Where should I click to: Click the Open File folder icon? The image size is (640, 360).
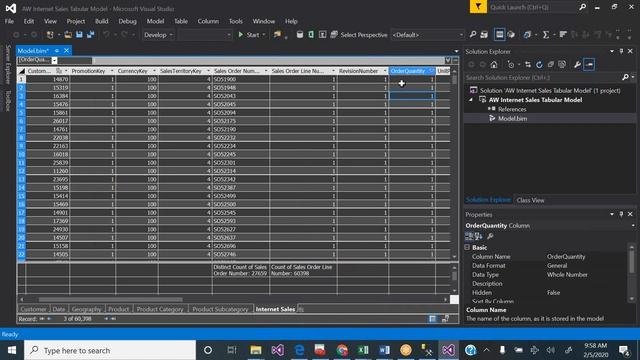(68, 35)
